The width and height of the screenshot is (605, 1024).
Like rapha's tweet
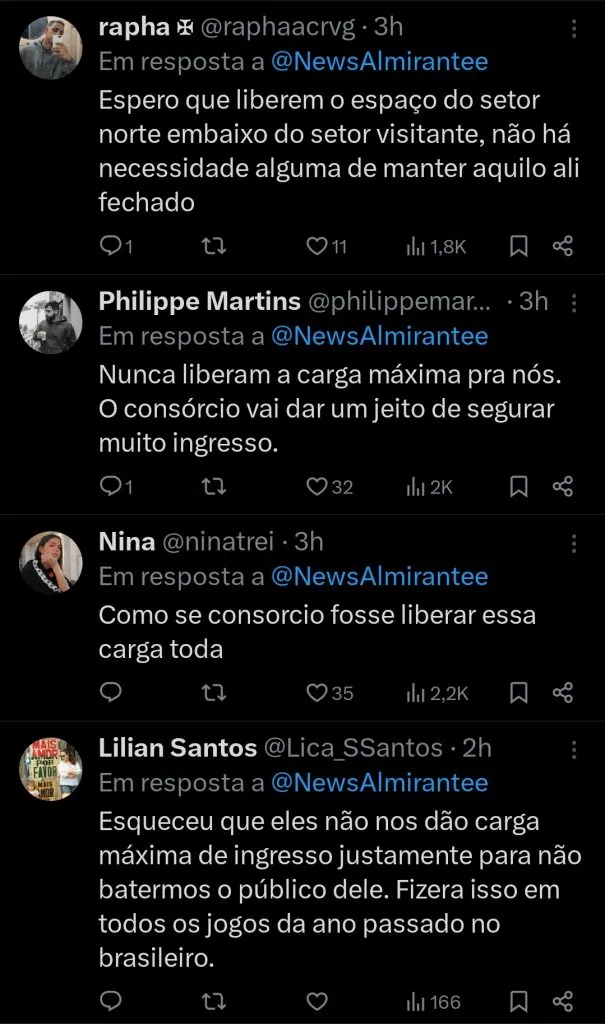[317, 247]
